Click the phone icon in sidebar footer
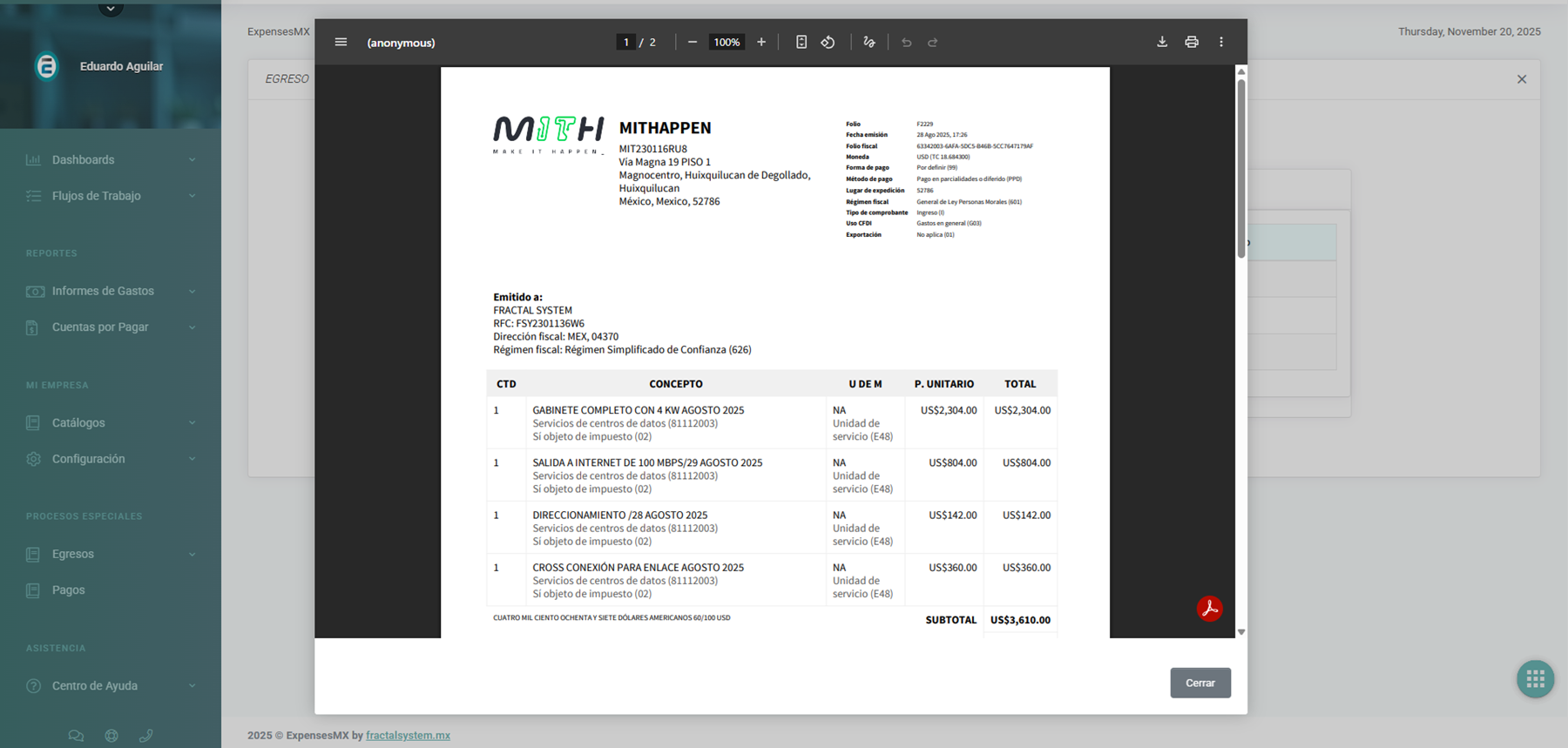Image resolution: width=1568 pixels, height=748 pixels. tap(145, 736)
